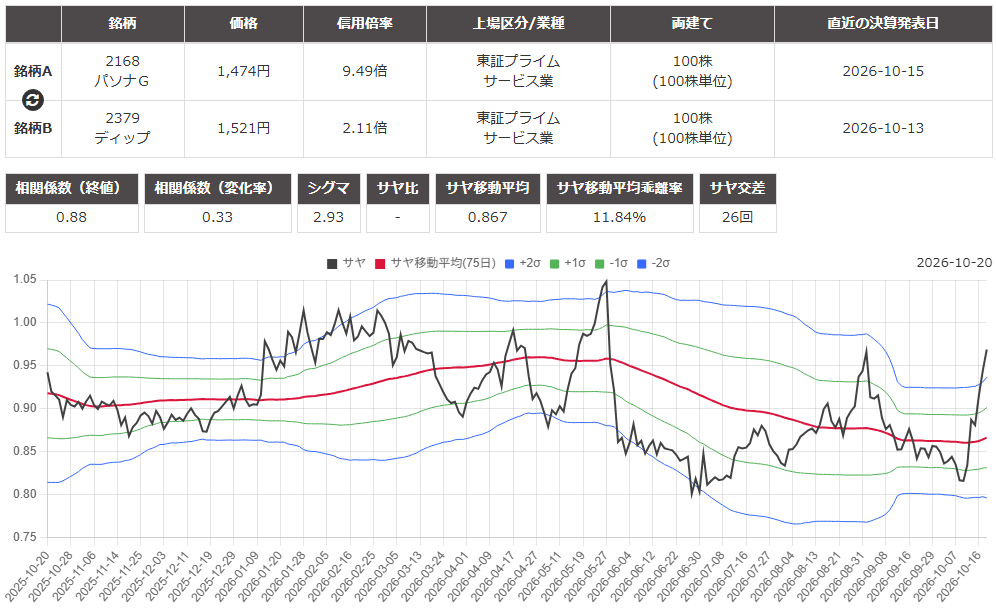This screenshot has height=609, width=996.
Task: Click the 11.84% deviation rate value
Action: (619, 218)
